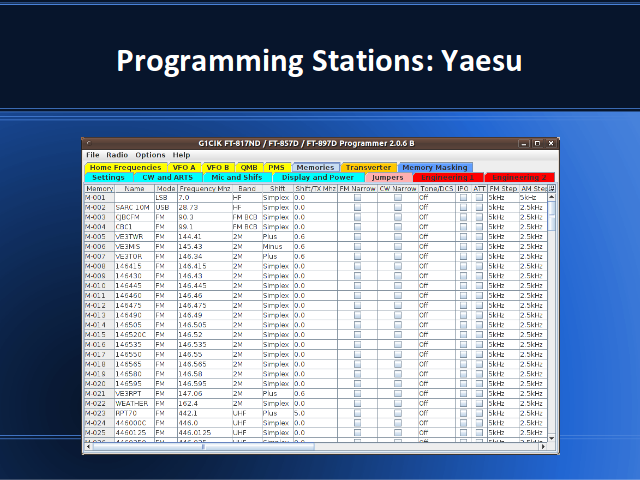Click the Tone/DCS column header
Viewport: 640px width, 480px height.
pos(437,189)
